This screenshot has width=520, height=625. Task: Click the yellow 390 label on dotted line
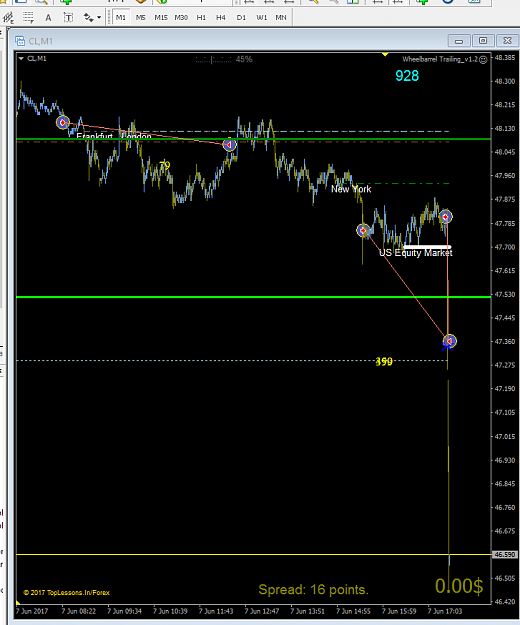coord(384,362)
